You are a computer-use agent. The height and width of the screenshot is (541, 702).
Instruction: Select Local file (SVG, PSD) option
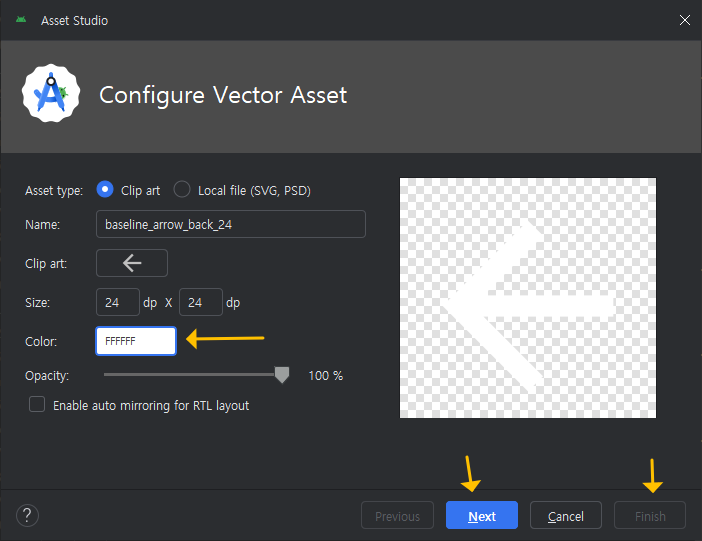click(x=182, y=189)
